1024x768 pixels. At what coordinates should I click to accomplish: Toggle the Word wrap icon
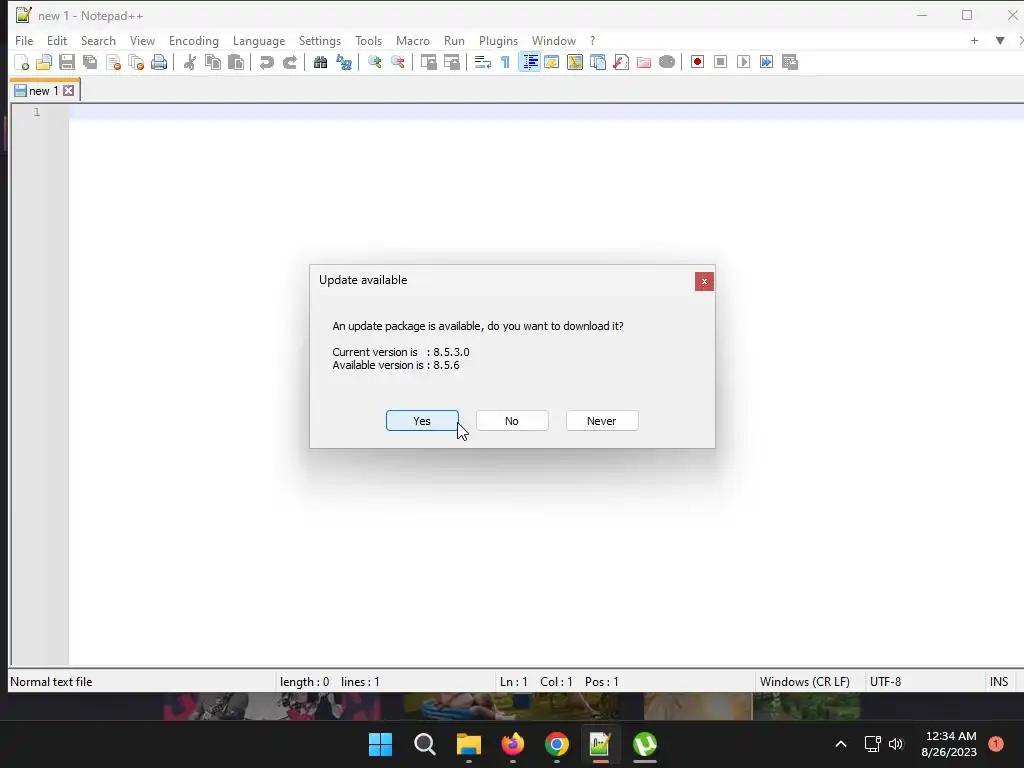click(483, 62)
